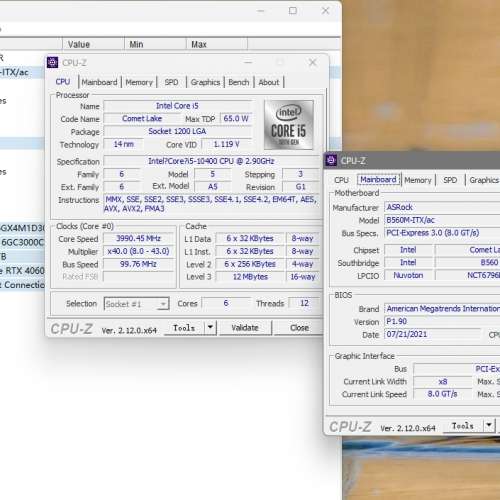The width and height of the screenshot is (500, 500).
Task: Minimize the background sensor window
Action: [261, 11]
